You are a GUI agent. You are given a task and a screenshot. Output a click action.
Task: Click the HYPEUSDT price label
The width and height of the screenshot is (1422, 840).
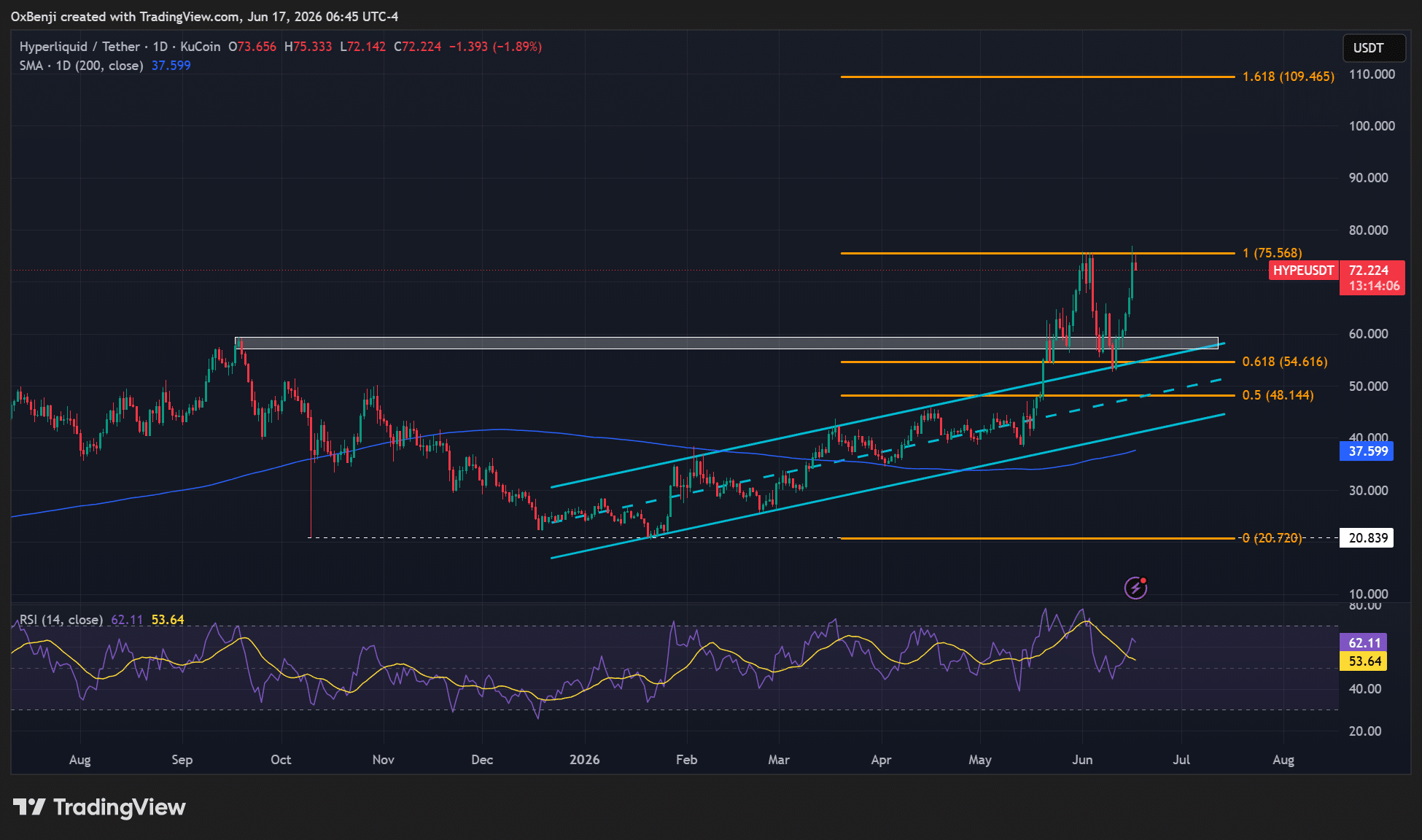pos(1303,271)
